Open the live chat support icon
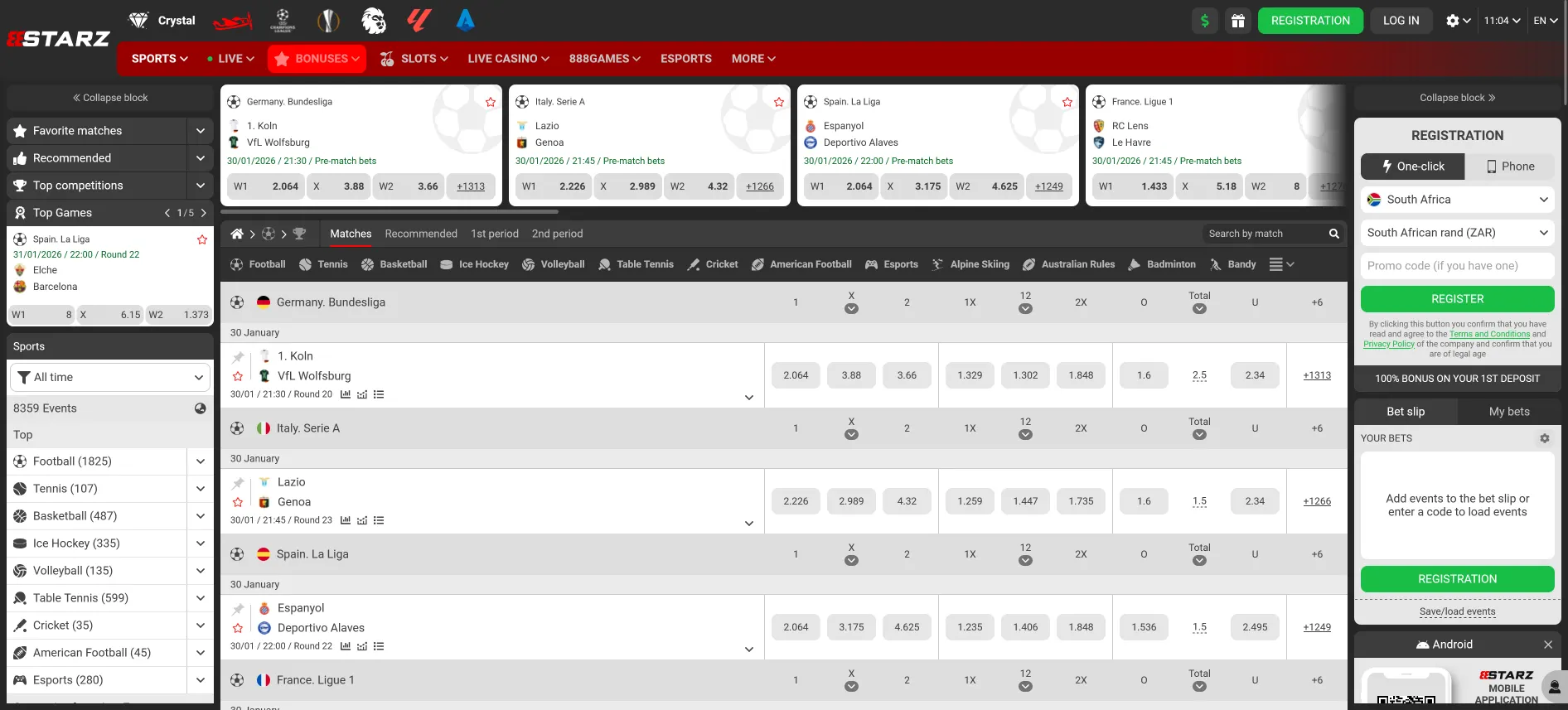This screenshot has height=710, width=1568. (x=1554, y=687)
